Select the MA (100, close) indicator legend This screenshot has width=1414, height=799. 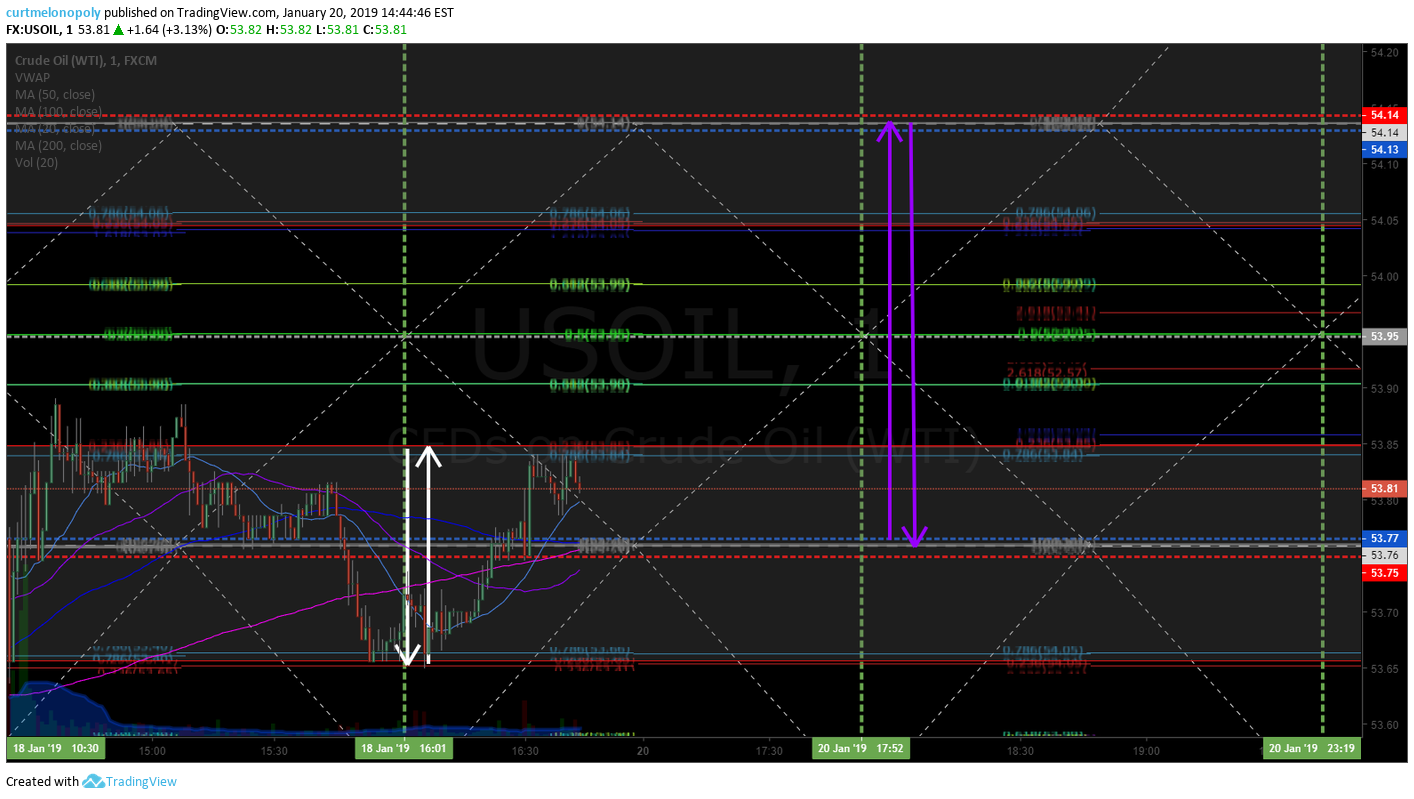(x=58, y=111)
